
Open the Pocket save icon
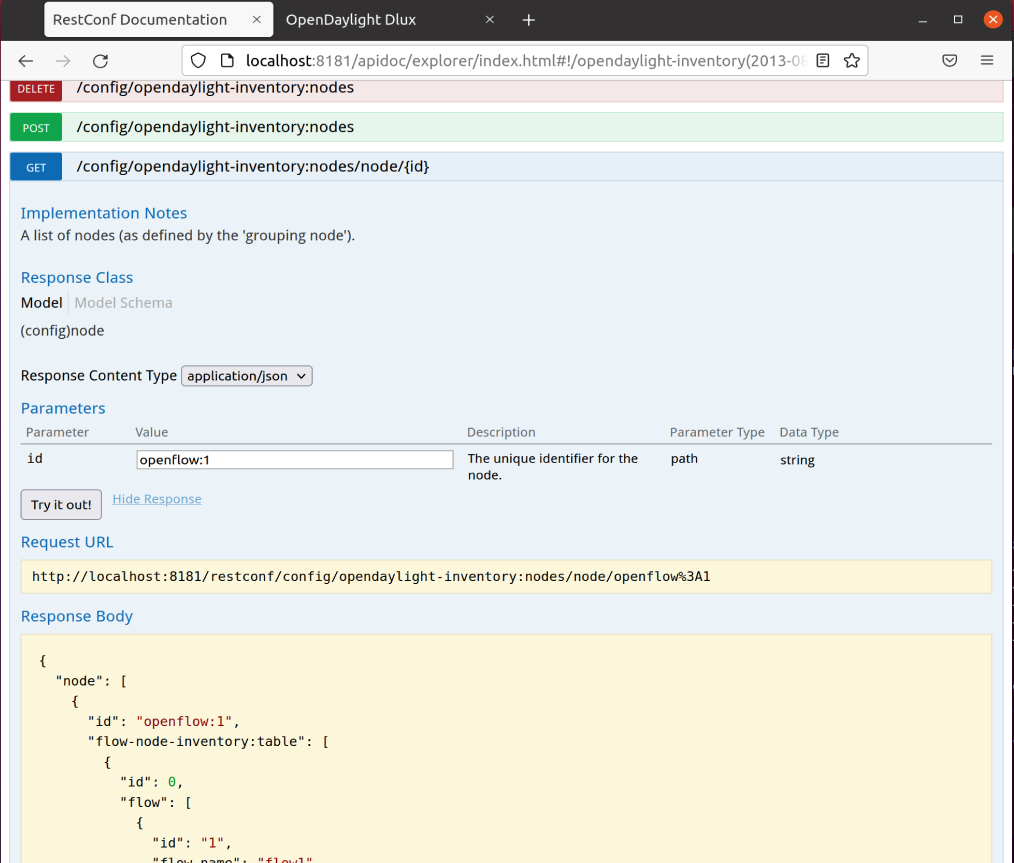pyautogui.click(x=950, y=61)
